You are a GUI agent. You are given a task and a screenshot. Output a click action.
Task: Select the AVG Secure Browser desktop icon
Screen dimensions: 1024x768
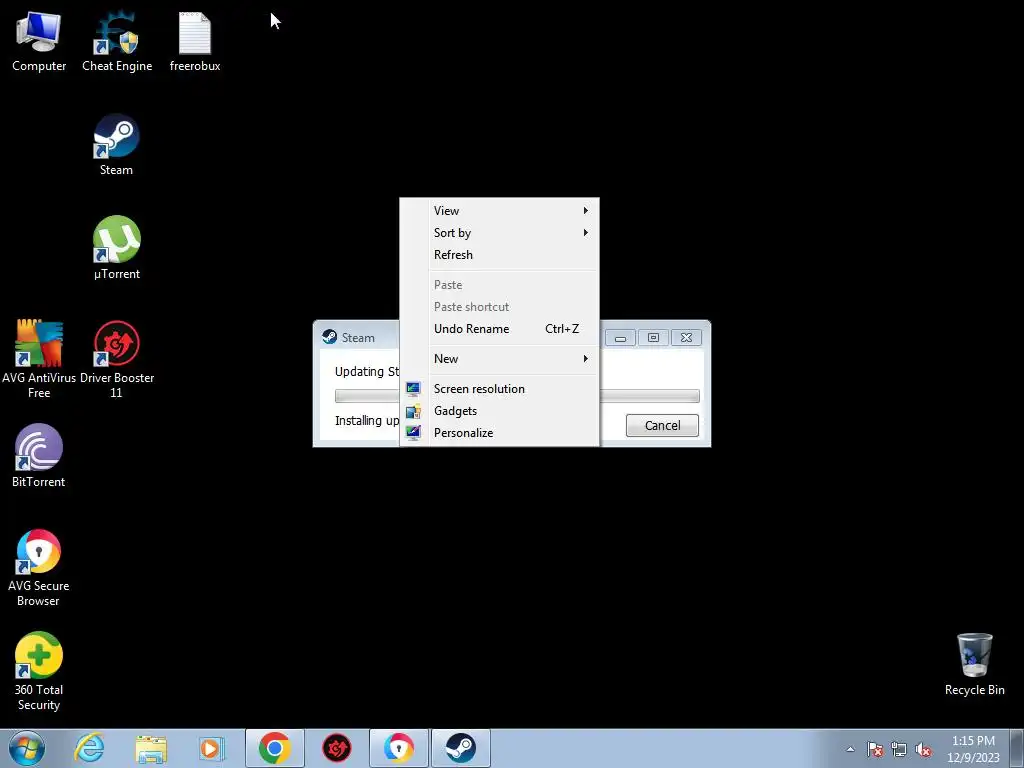click(x=39, y=568)
